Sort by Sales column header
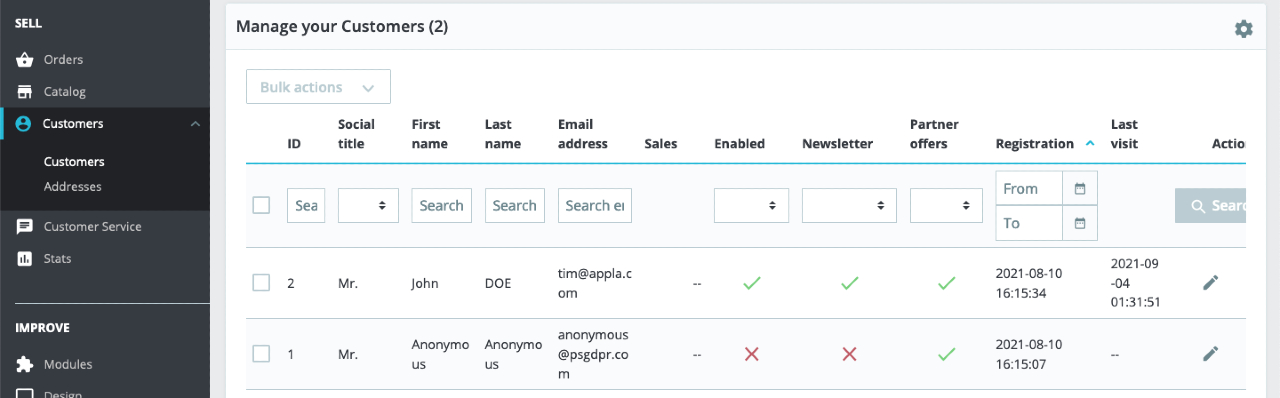Screen dimensions: 1280x398 tap(661, 144)
